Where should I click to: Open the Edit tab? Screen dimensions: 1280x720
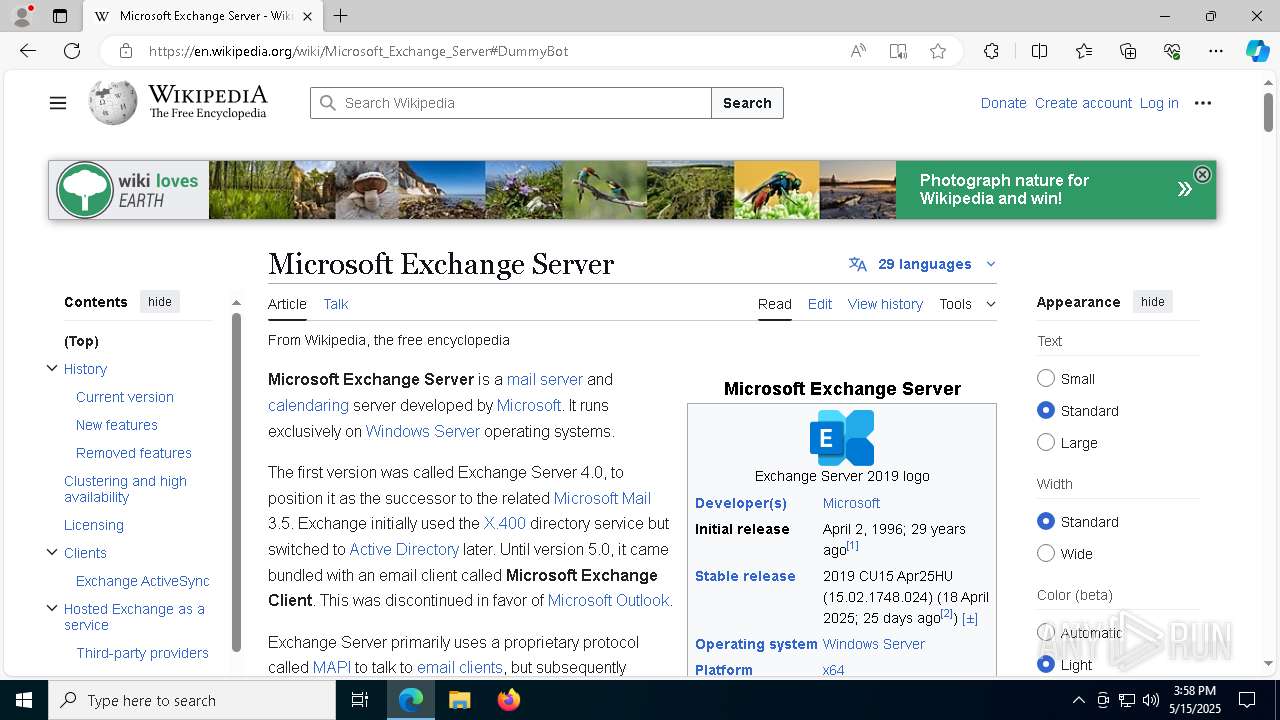click(820, 304)
